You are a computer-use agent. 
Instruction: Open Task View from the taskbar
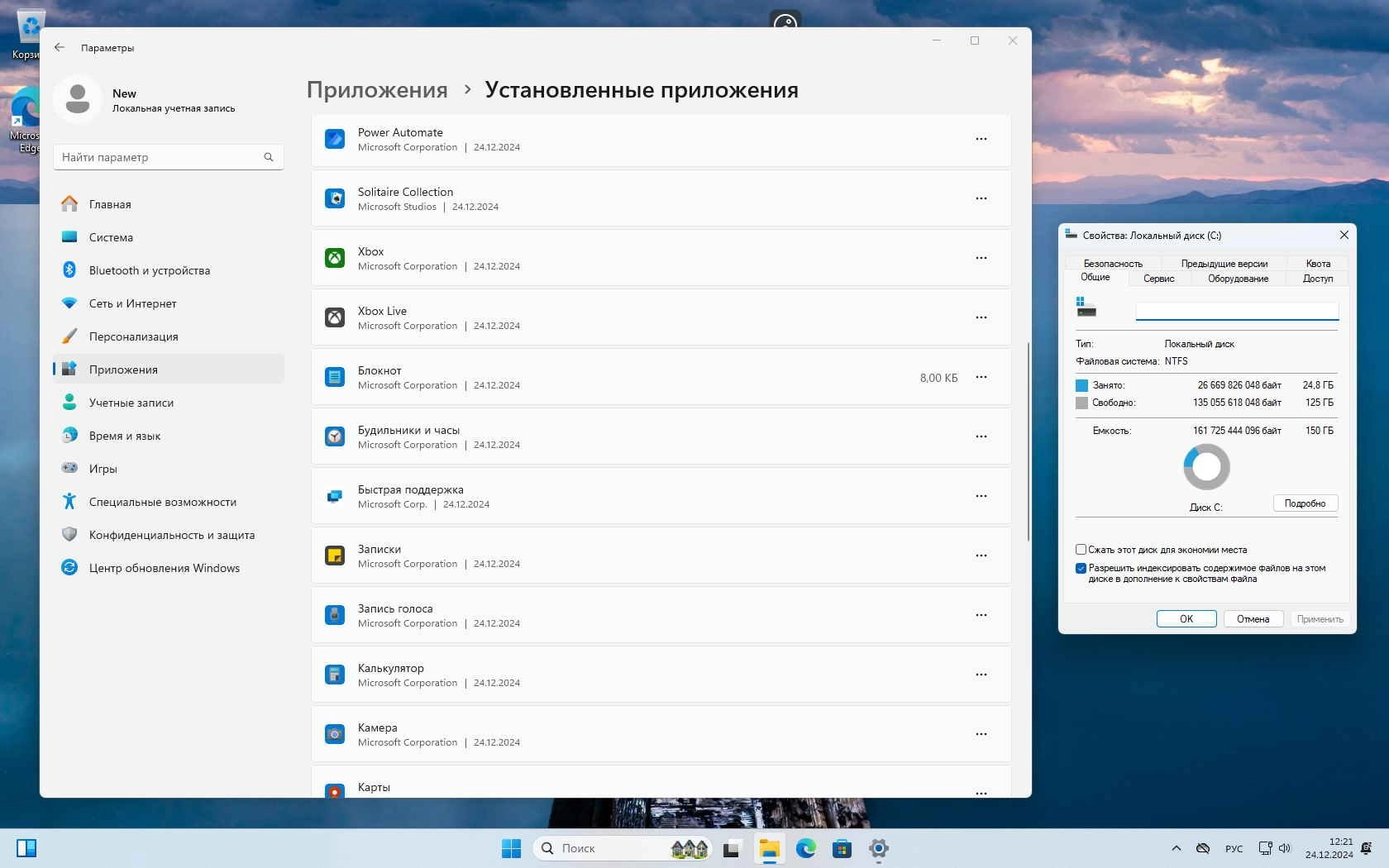[732, 848]
